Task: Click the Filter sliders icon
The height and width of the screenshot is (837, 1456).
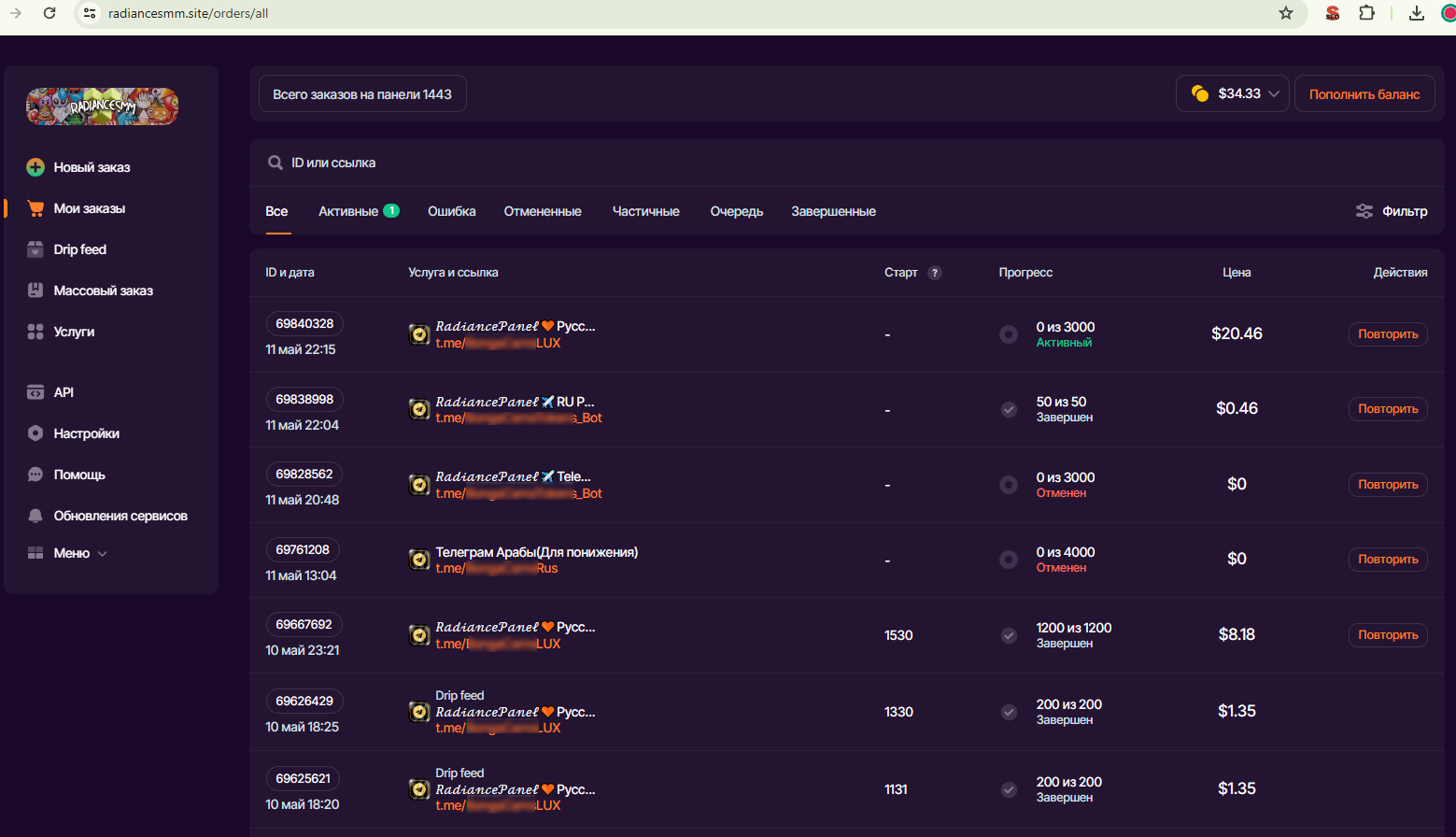Action: [1364, 211]
